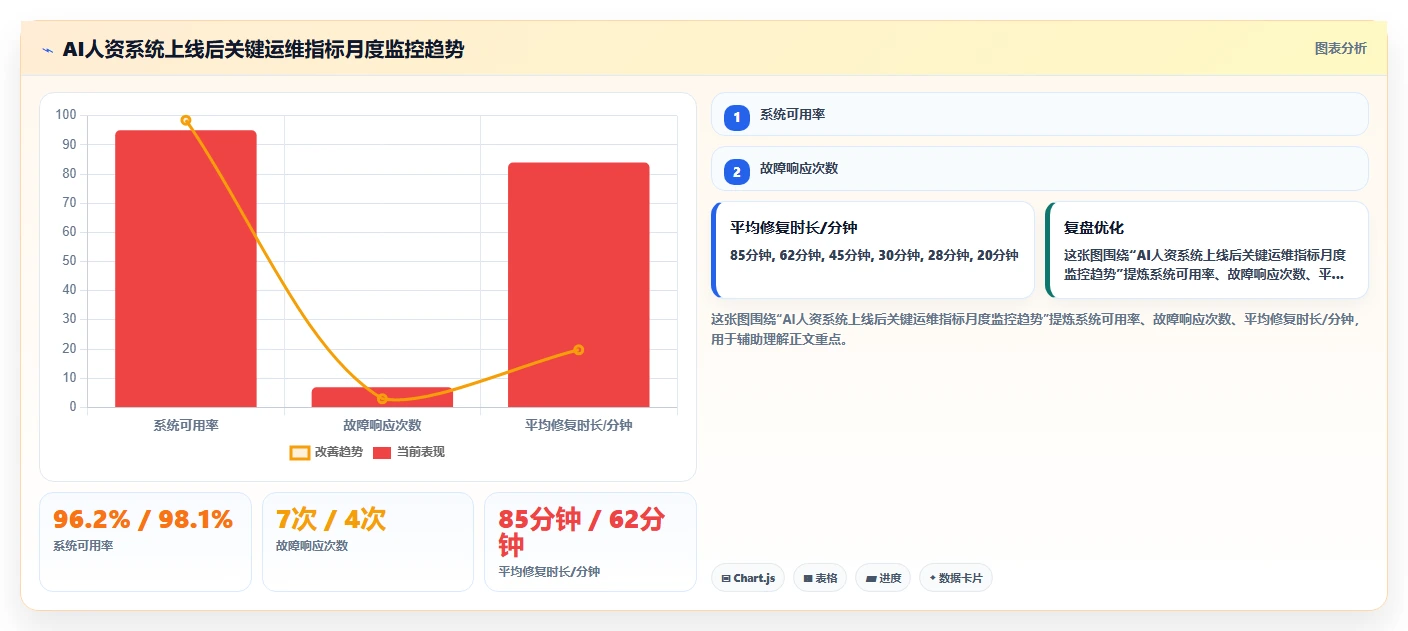Viewport: 1408px width, 631px height.
Task: Click the icon inside the 进度 tag
Action: tap(870, 578)
